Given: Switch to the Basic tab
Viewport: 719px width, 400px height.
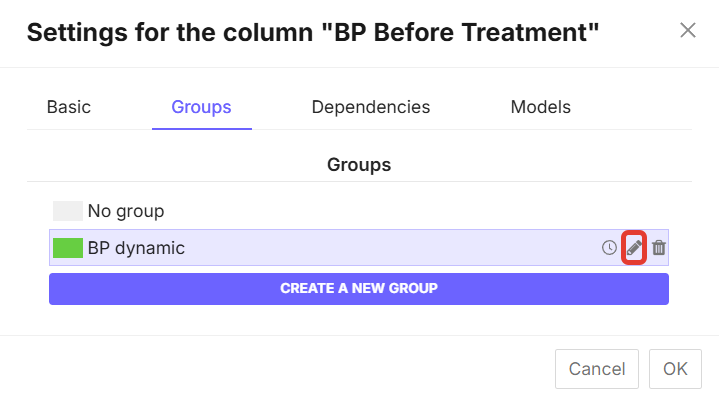Looking at the screenshot, I should tap(69, 107).
